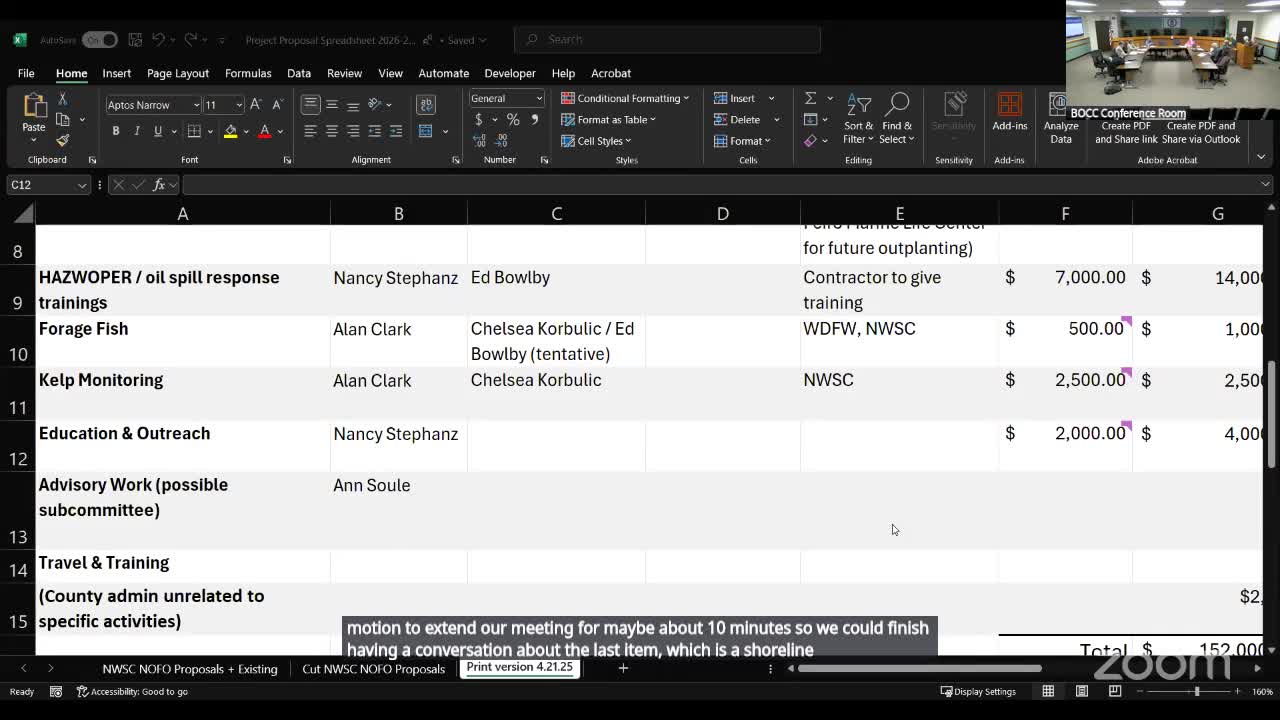This screenshot has width=1280, height=720.
Task: Click the Cut scissors icon
Action: (62, 99)
